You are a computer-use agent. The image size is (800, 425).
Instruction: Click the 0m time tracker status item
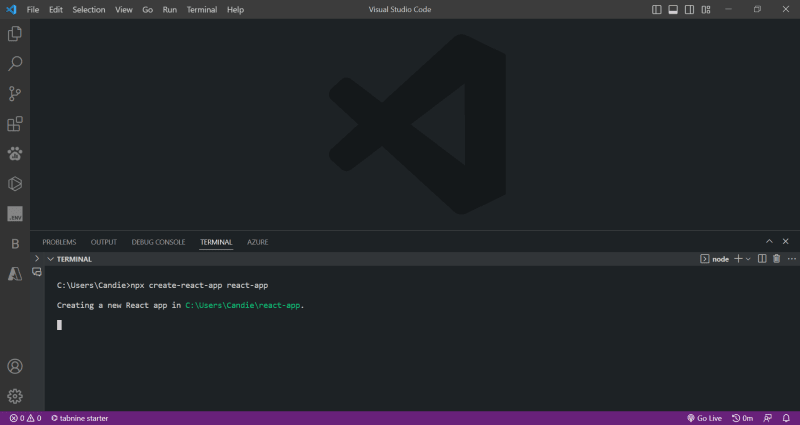742,418
